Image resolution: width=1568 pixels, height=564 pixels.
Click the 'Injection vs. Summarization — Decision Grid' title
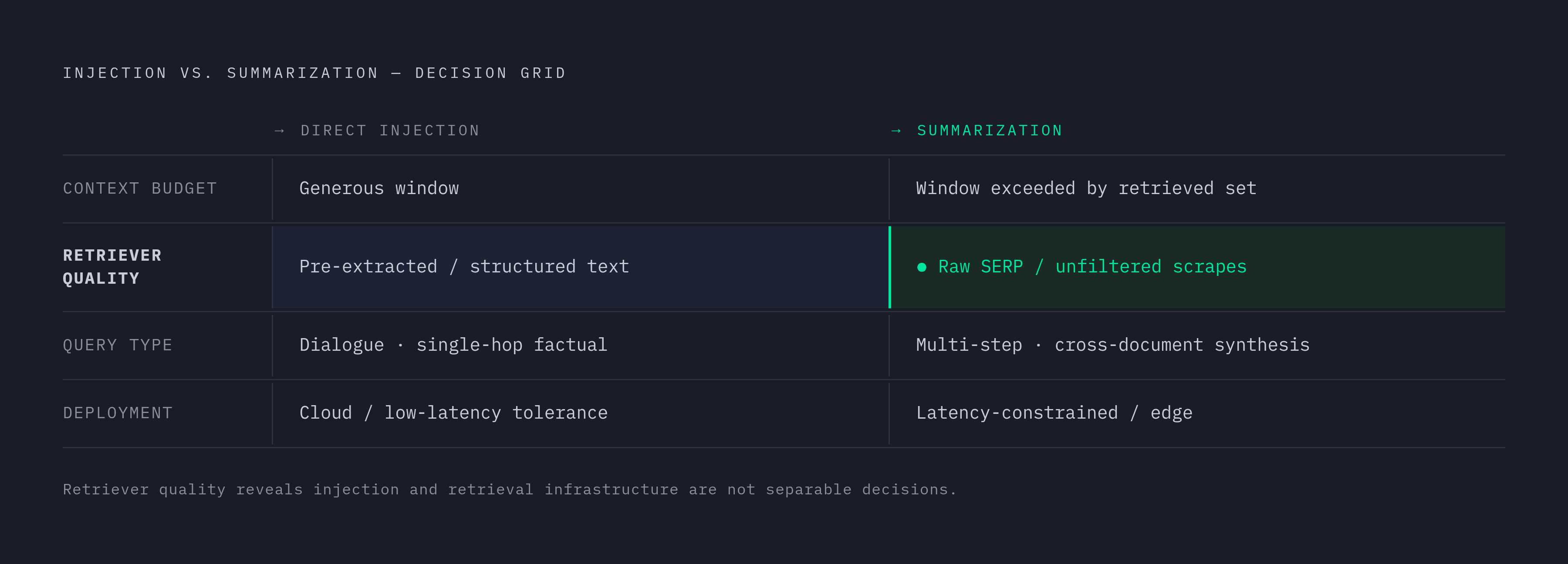point(315,73)
